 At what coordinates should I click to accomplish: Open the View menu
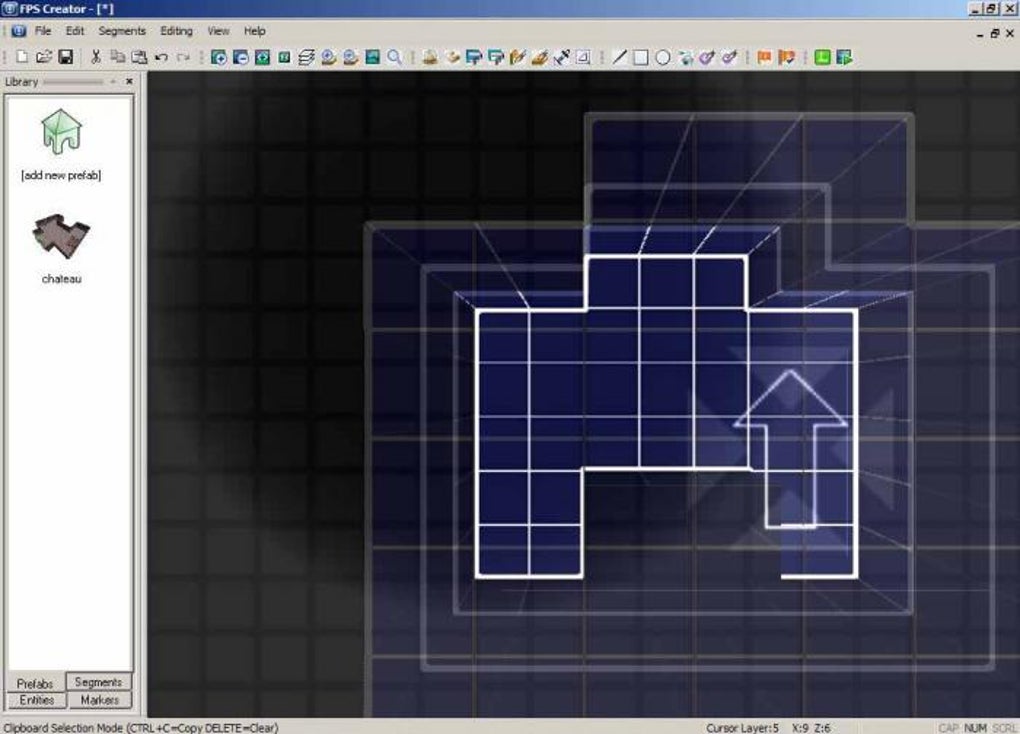coord(219,31)
